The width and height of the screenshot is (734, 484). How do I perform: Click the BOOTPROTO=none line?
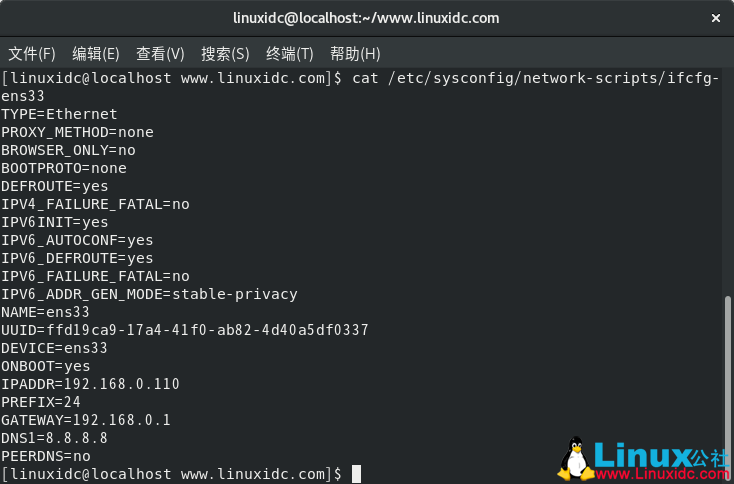tap(64, 168)
